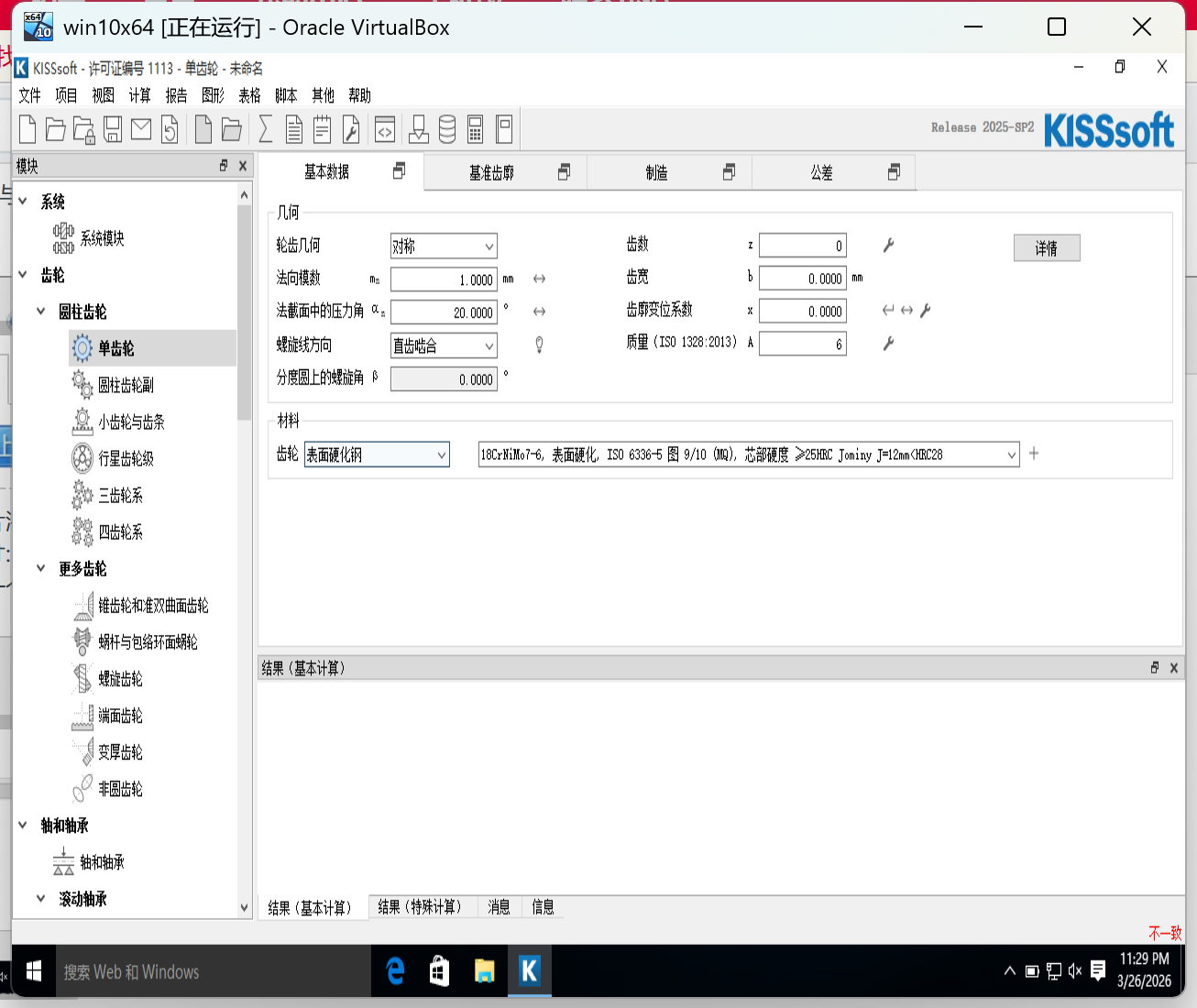Open the database tool icon on the toolbar

pyautogui.click(x=446, y=129)
